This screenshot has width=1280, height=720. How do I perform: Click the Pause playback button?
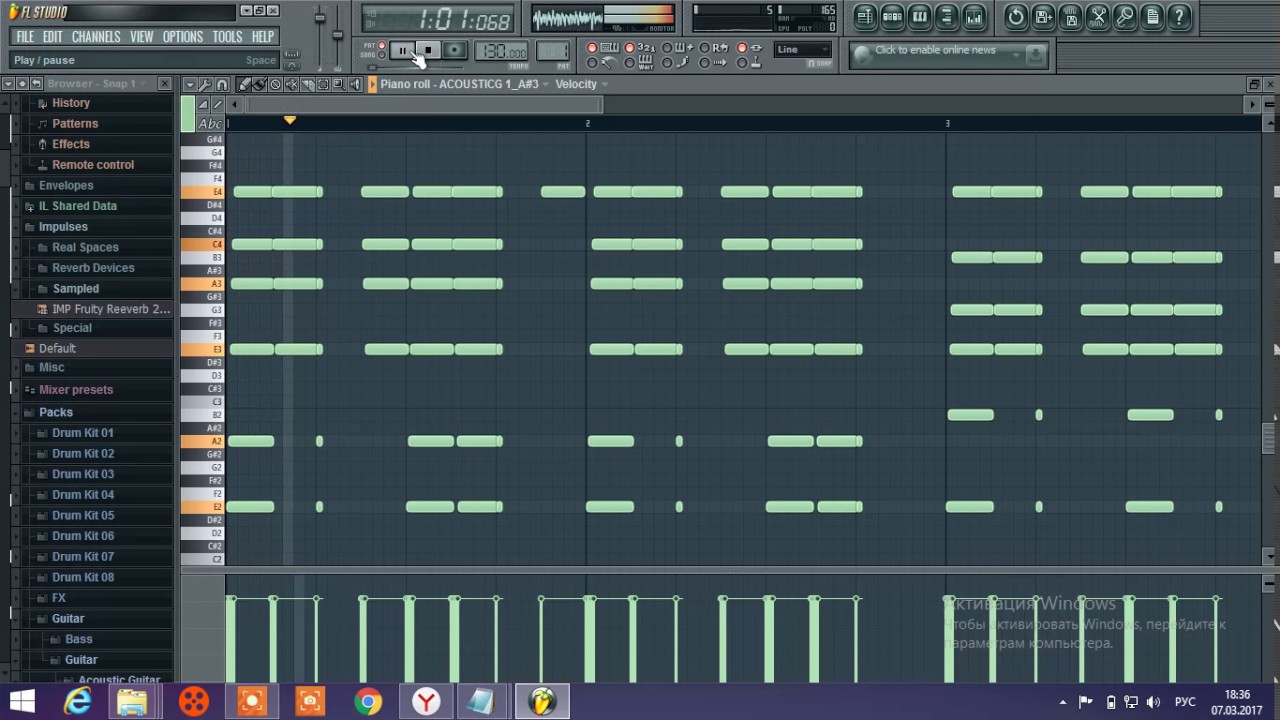click(x=403, y=50)
